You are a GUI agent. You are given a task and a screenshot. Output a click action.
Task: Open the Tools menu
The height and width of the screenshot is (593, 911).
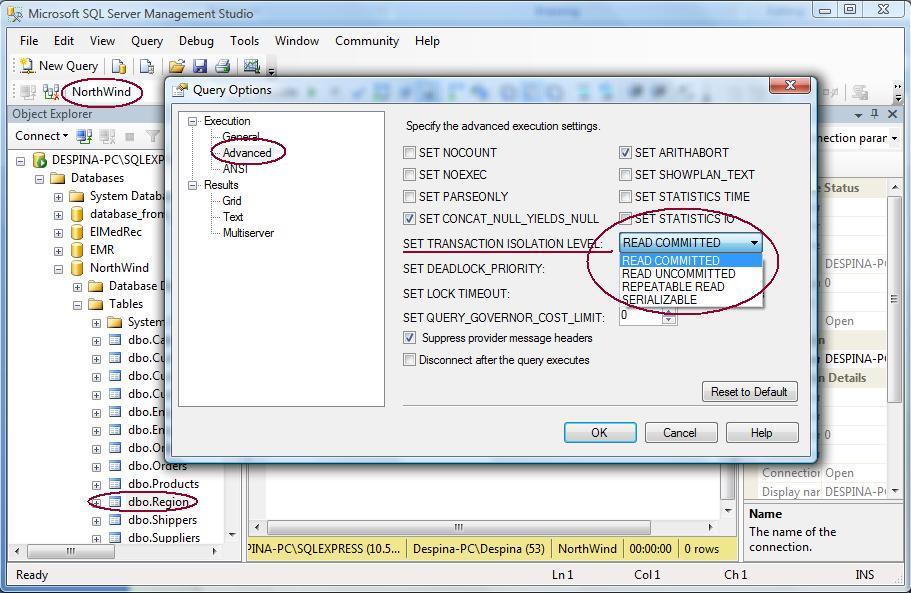pyautogui.click(x=245, y=41)
